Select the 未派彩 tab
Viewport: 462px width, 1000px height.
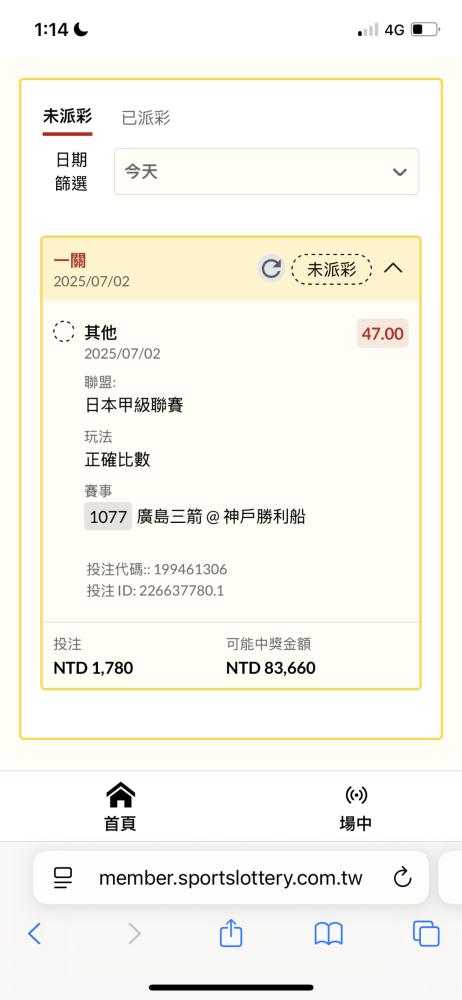(67, 117)
